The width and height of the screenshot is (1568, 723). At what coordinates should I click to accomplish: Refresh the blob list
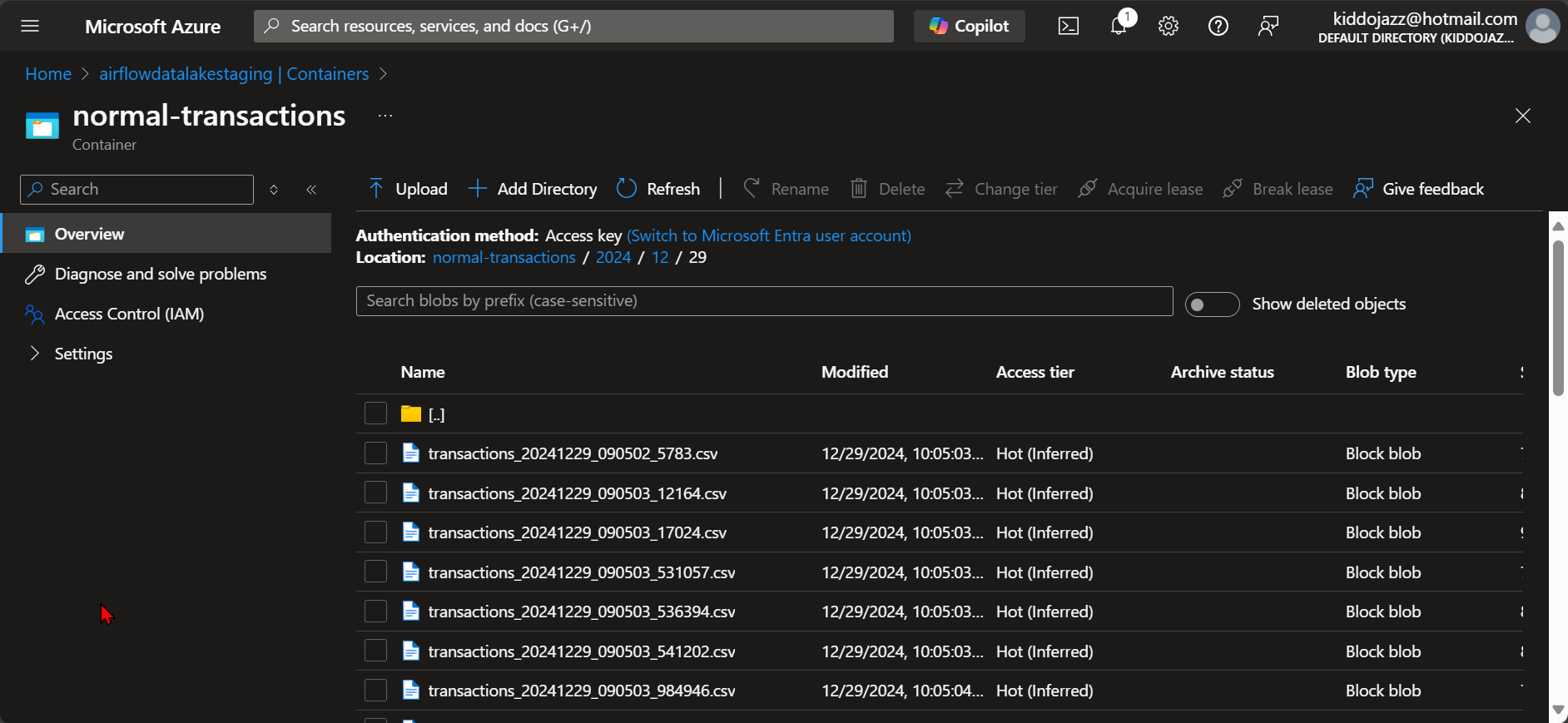pyautogui.click(x=658, y=189)
